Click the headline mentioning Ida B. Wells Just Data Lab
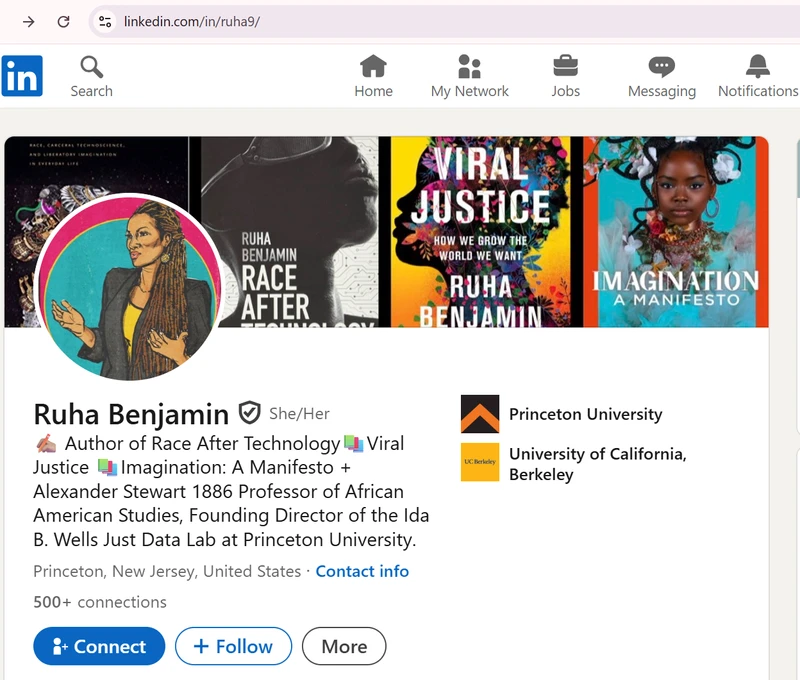 231,491
